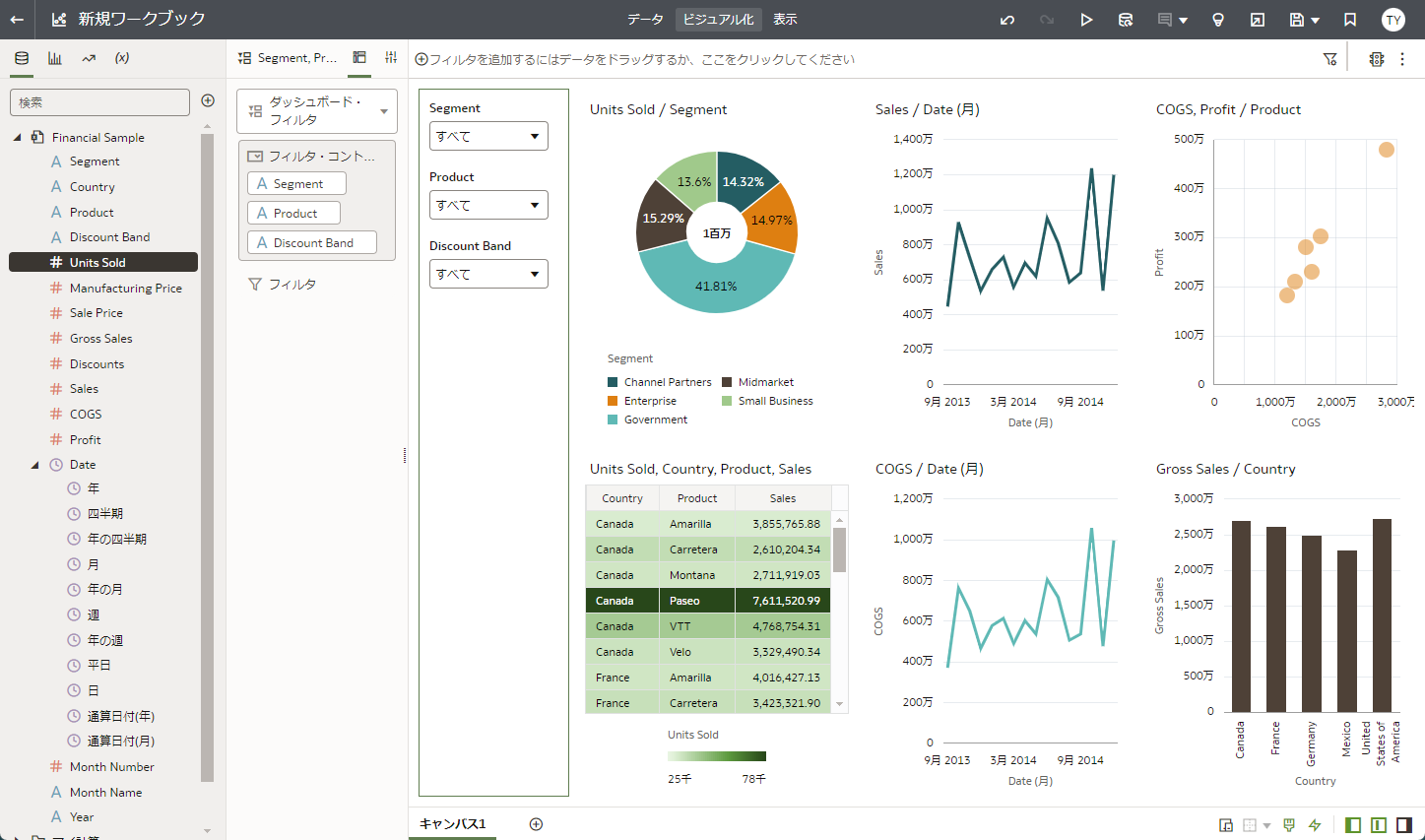Open the Visualizations pane bar-chart icon

tap(55, 58)
